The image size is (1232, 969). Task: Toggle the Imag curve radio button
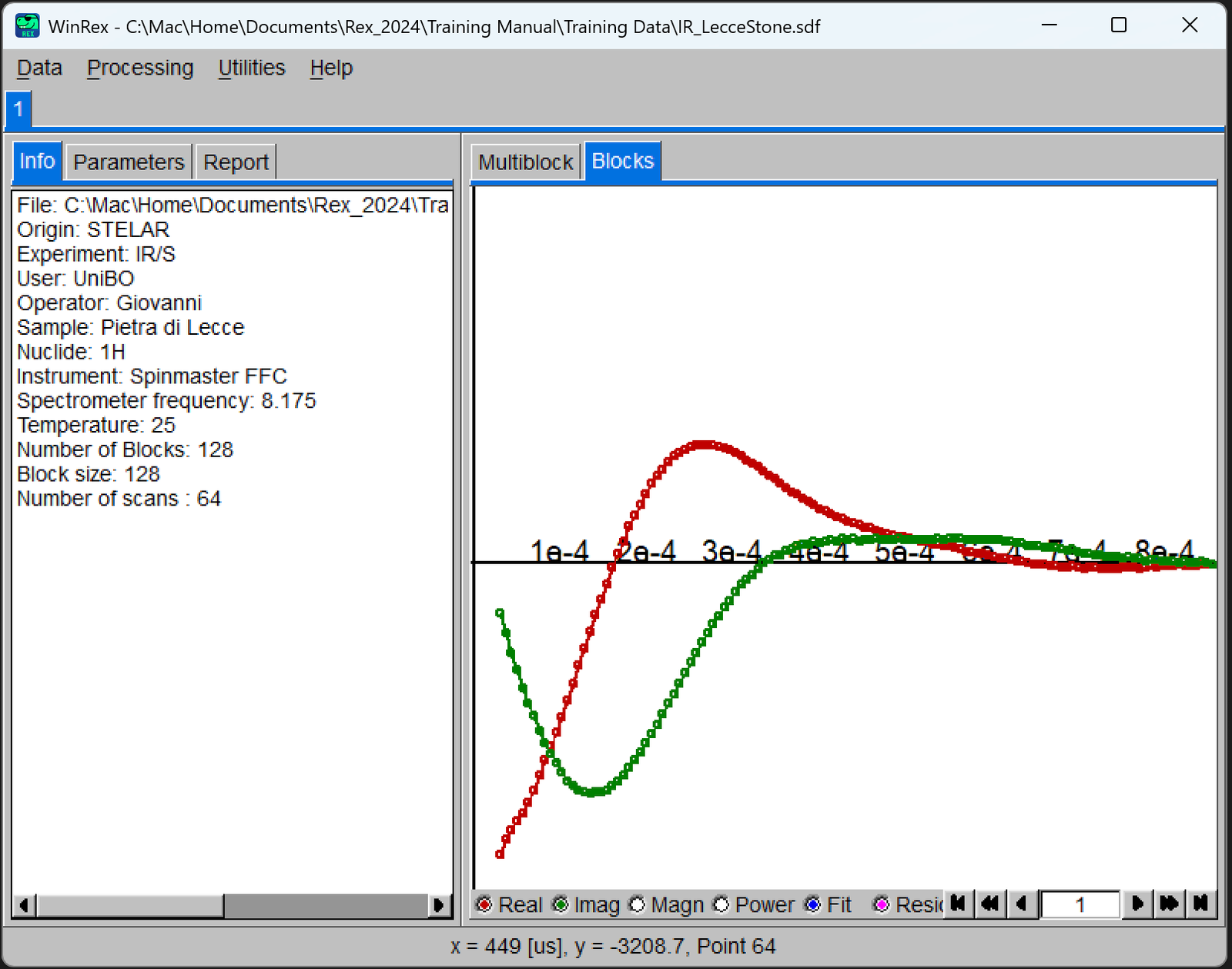(561, 905)
